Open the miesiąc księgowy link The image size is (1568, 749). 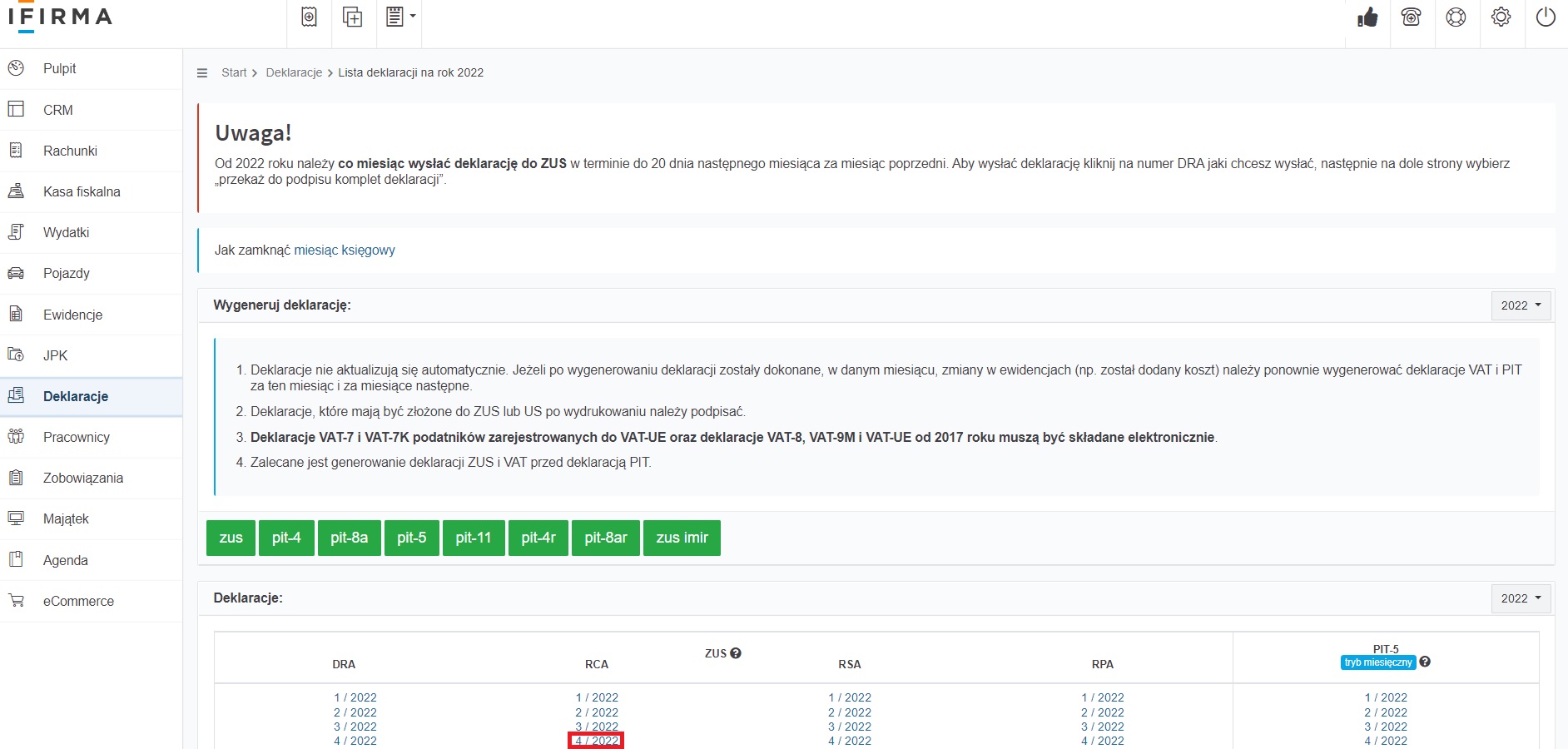(x=345, y=250)
